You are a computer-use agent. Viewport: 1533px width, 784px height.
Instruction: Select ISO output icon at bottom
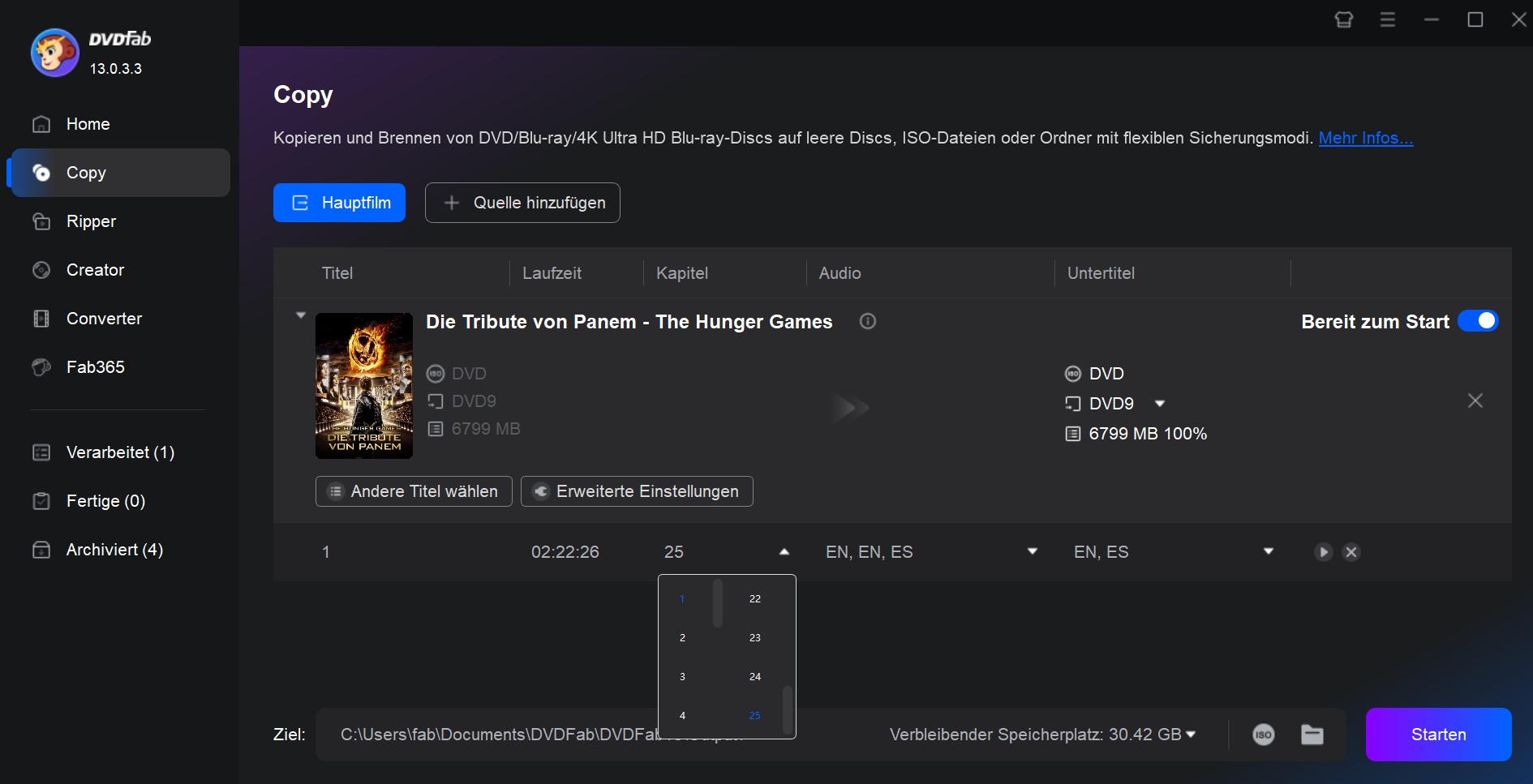point(1264,735)
